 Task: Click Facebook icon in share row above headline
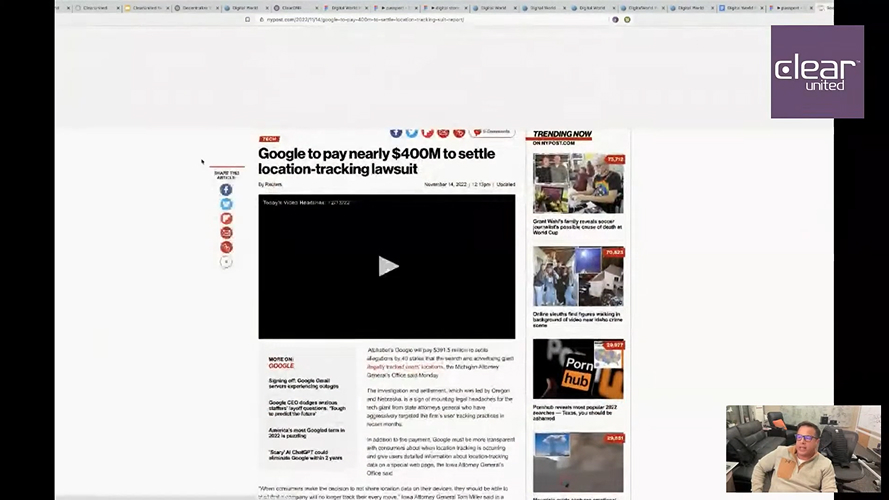pyautogui.click(x=396, y=132)
